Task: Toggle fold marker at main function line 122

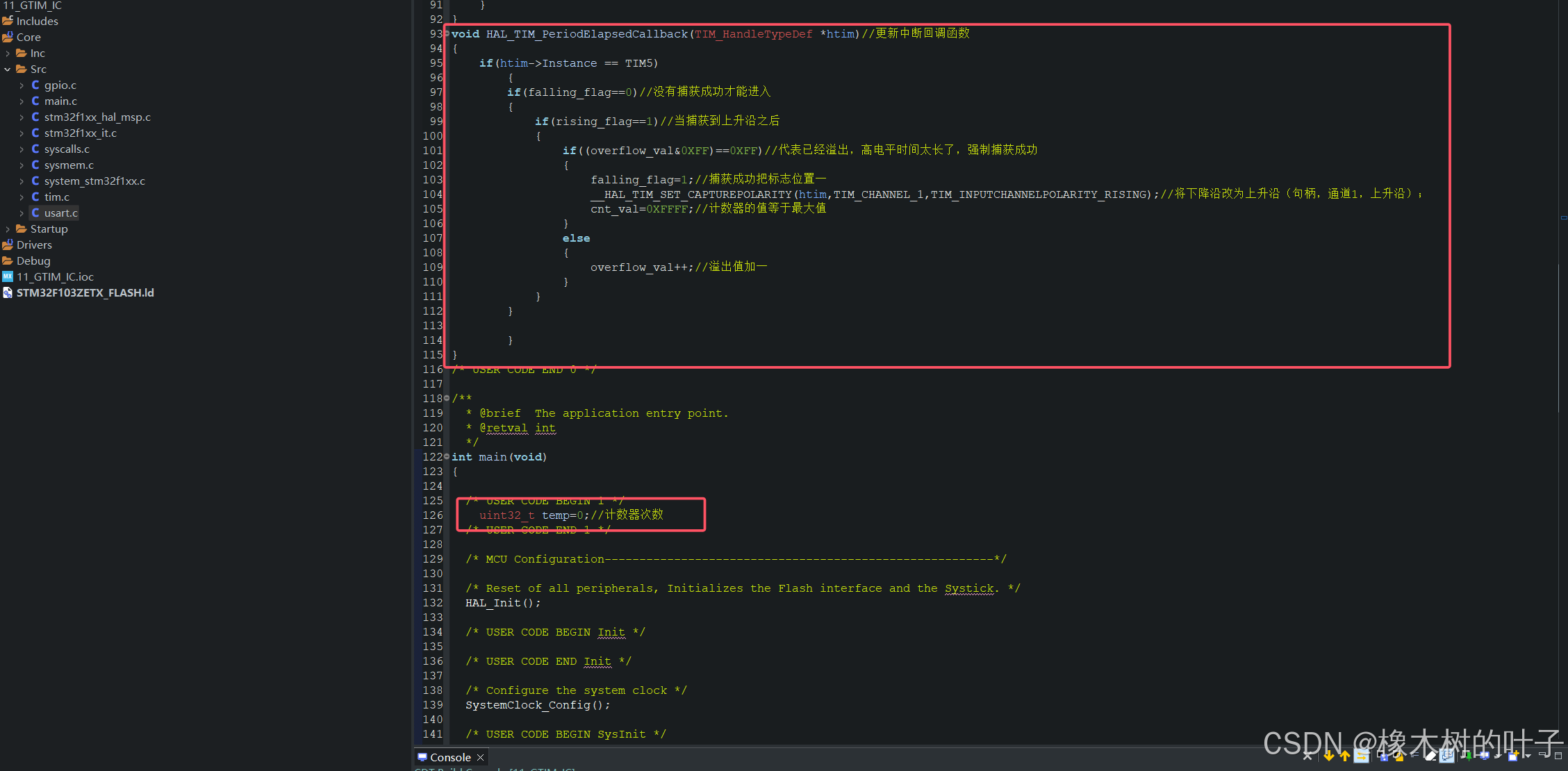Action: coord(447,456)
